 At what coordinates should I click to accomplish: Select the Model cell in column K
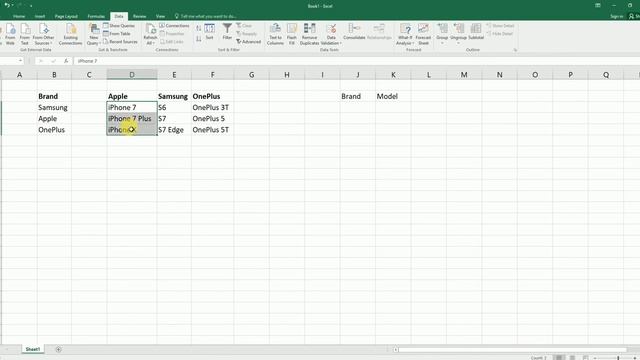pos(393,96)
